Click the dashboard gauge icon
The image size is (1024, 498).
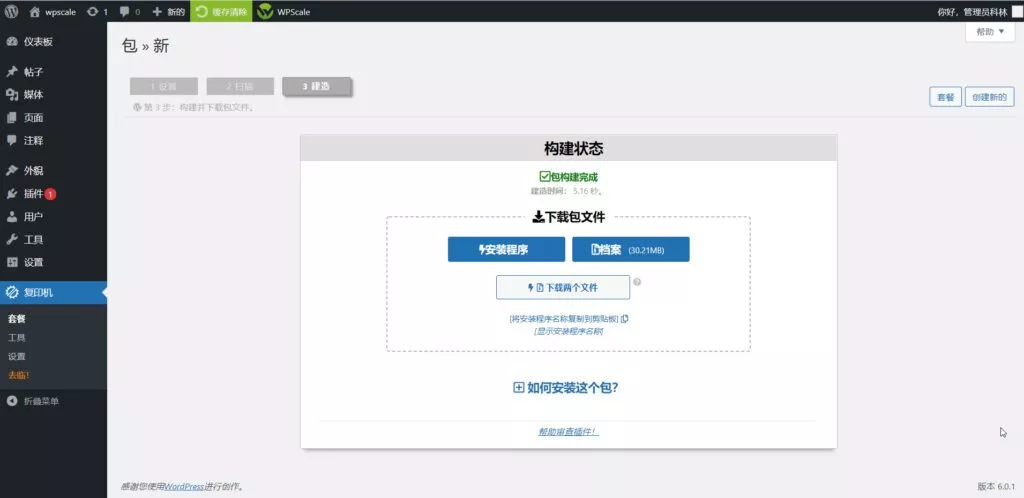(12, 42)
